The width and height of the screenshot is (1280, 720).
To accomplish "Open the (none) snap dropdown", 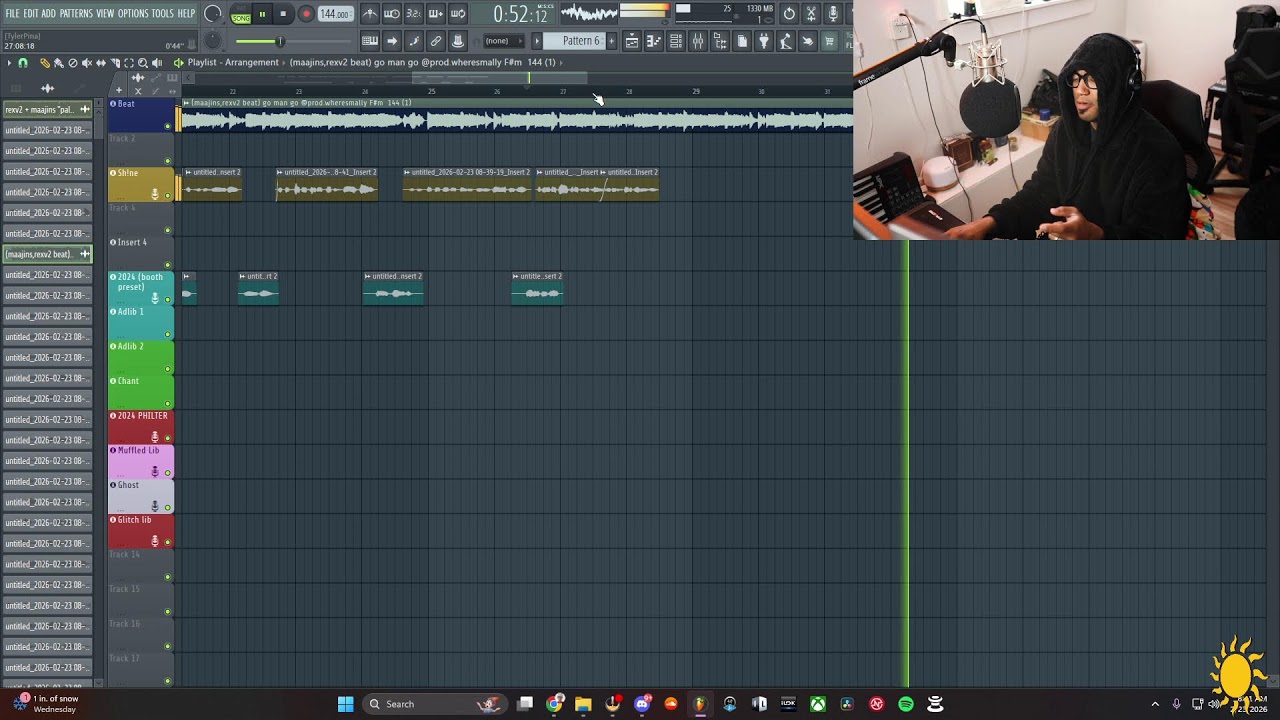I will click(x=502, y=41).
